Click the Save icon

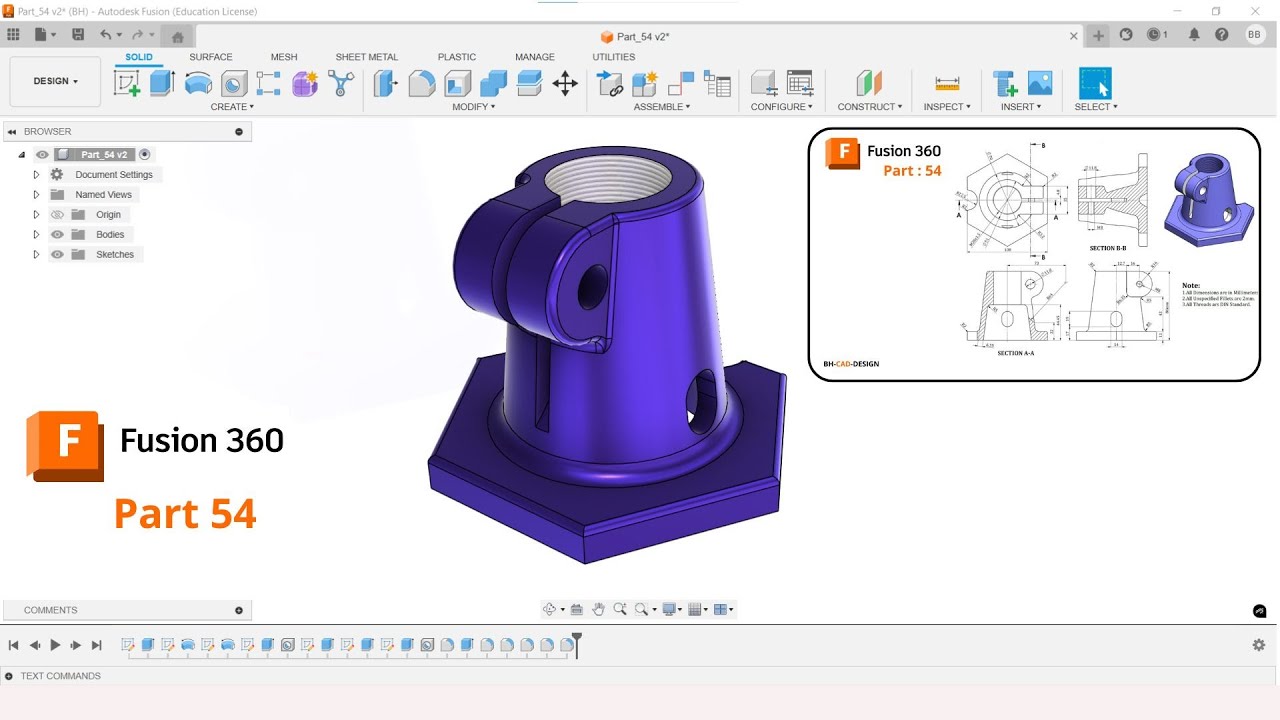[x=78, y=35]
